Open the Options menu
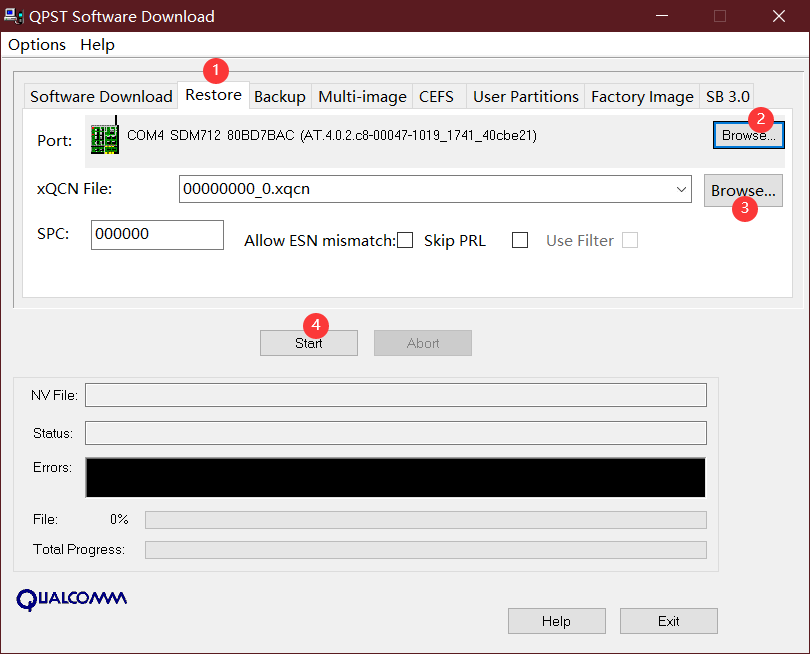810x654 pixels. [37, 45]
